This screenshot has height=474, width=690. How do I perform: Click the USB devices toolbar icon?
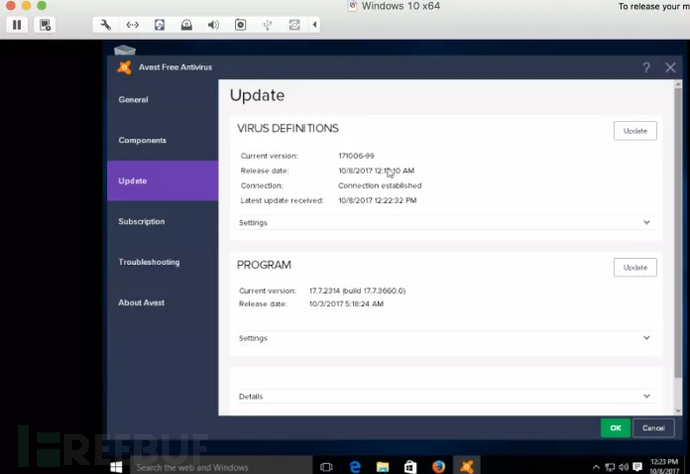pyautogui.click(x=268, y=25)
